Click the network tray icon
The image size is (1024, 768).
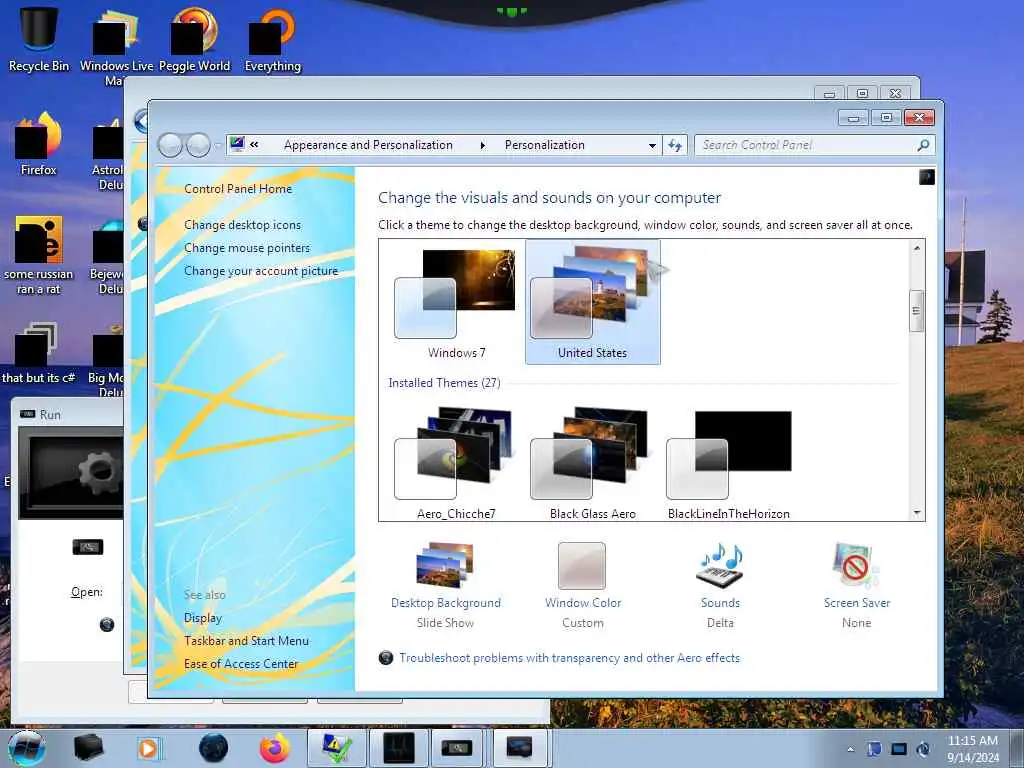click(899, 749)
